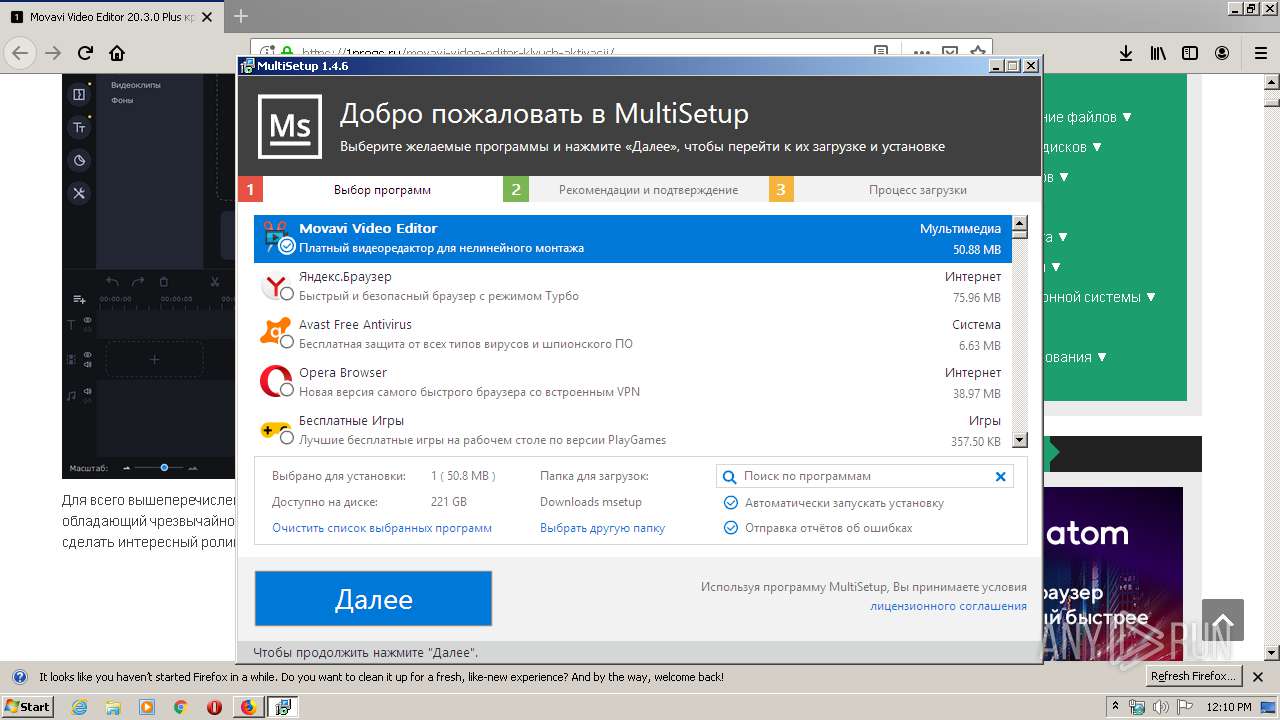Screen dimensions: 1280x720
Task: Click the Яндекс.Браузер logo icon
Action: 275,286
